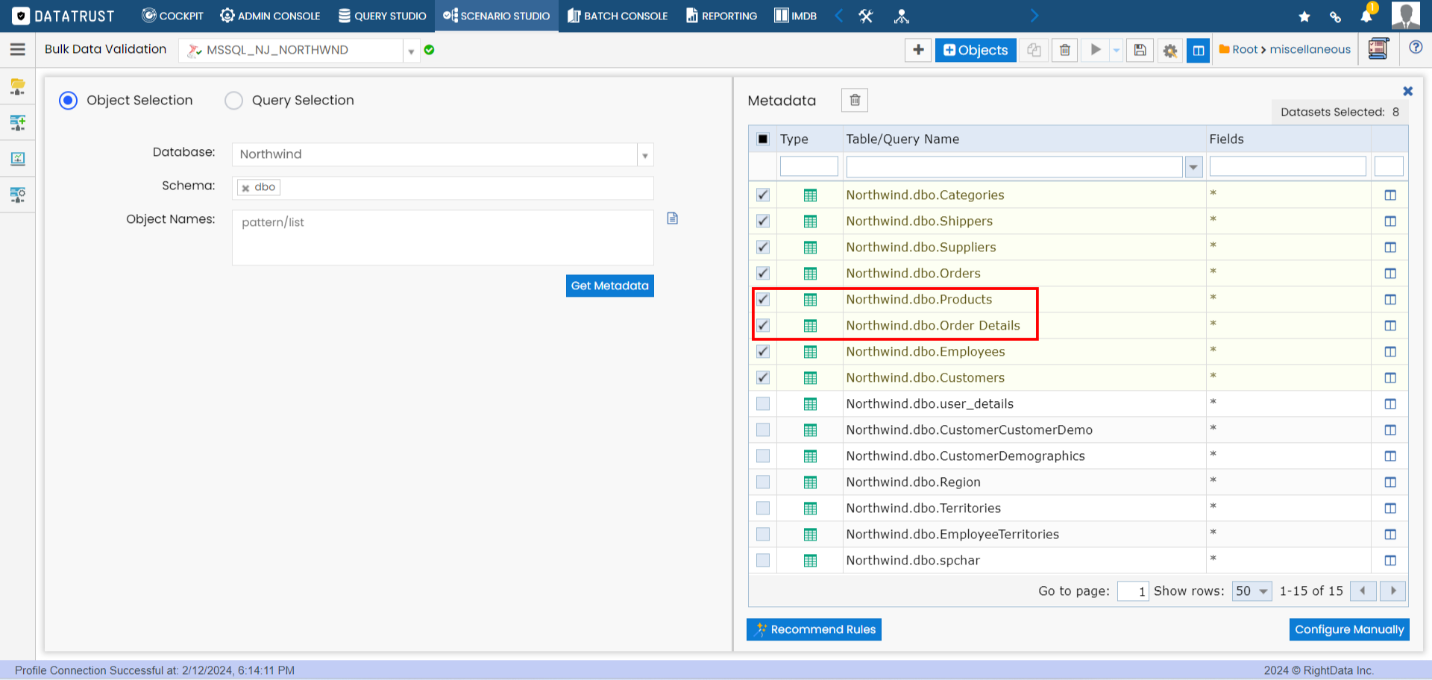Click the plus add icon in toolbar
The image size is (1432, 680).
click(917, 50)
